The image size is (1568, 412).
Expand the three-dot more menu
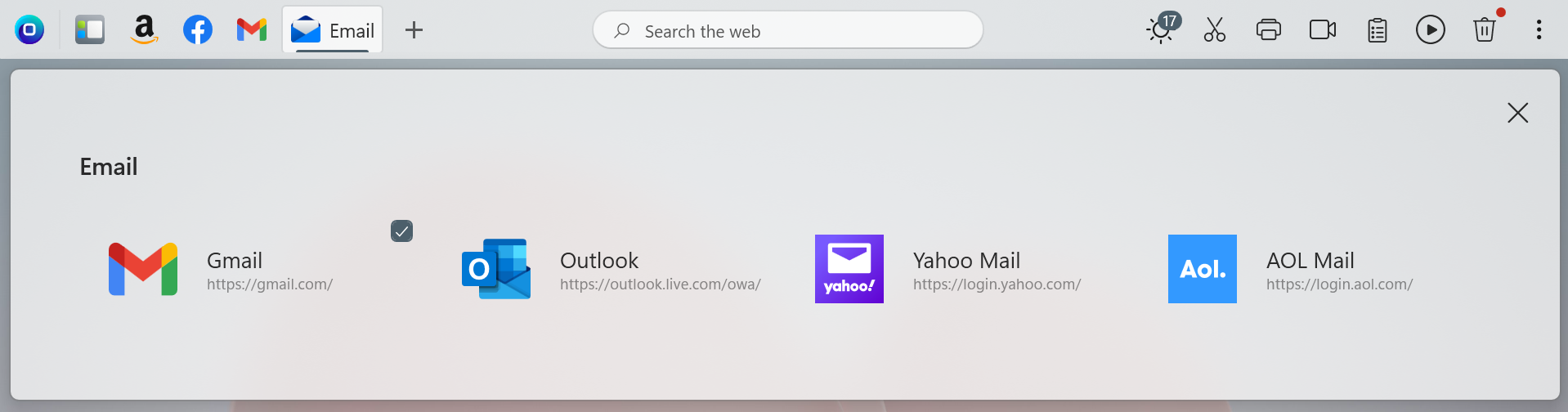[x=1539, y=30]
